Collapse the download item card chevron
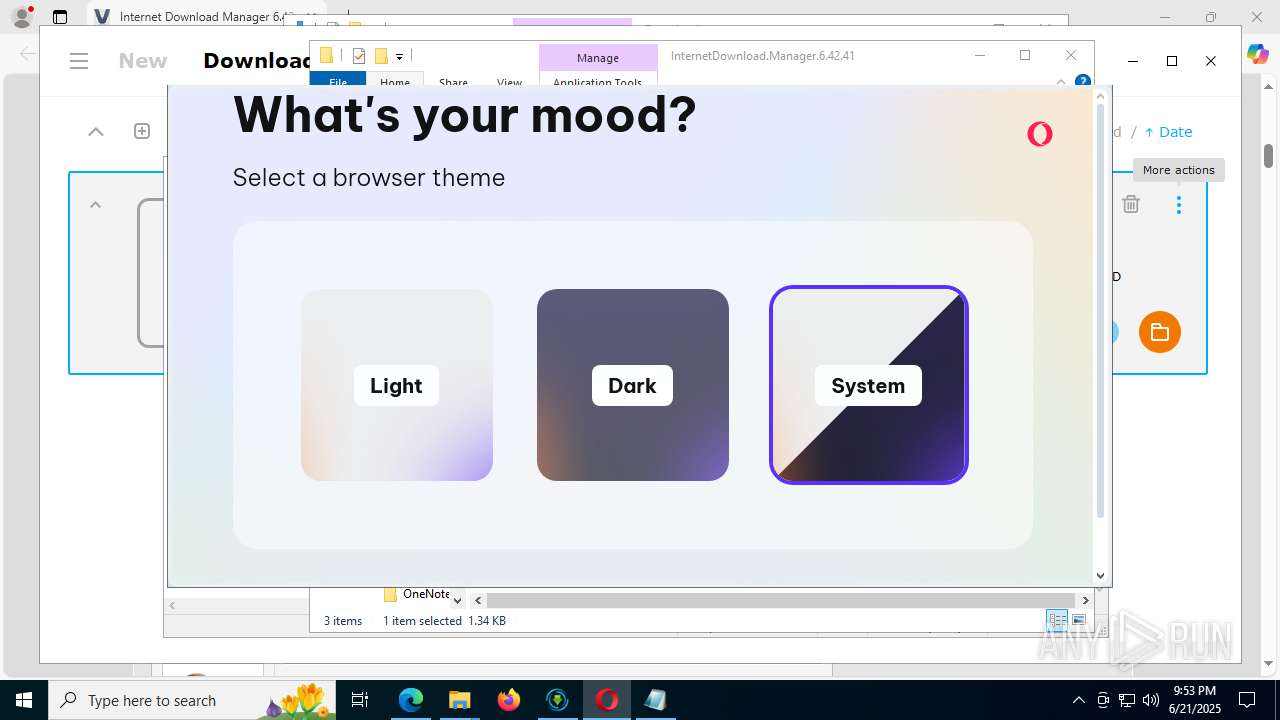Image resolution: width=1280 pixels, height=720 pixels. pos(96,205)
